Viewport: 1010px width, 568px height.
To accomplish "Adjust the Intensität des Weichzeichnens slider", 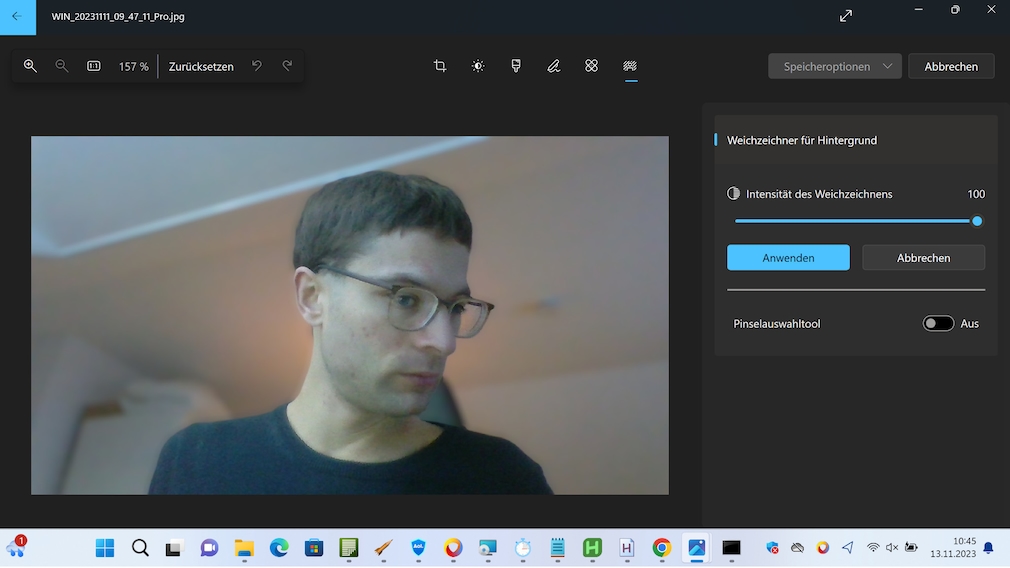I will coord(856,221).
